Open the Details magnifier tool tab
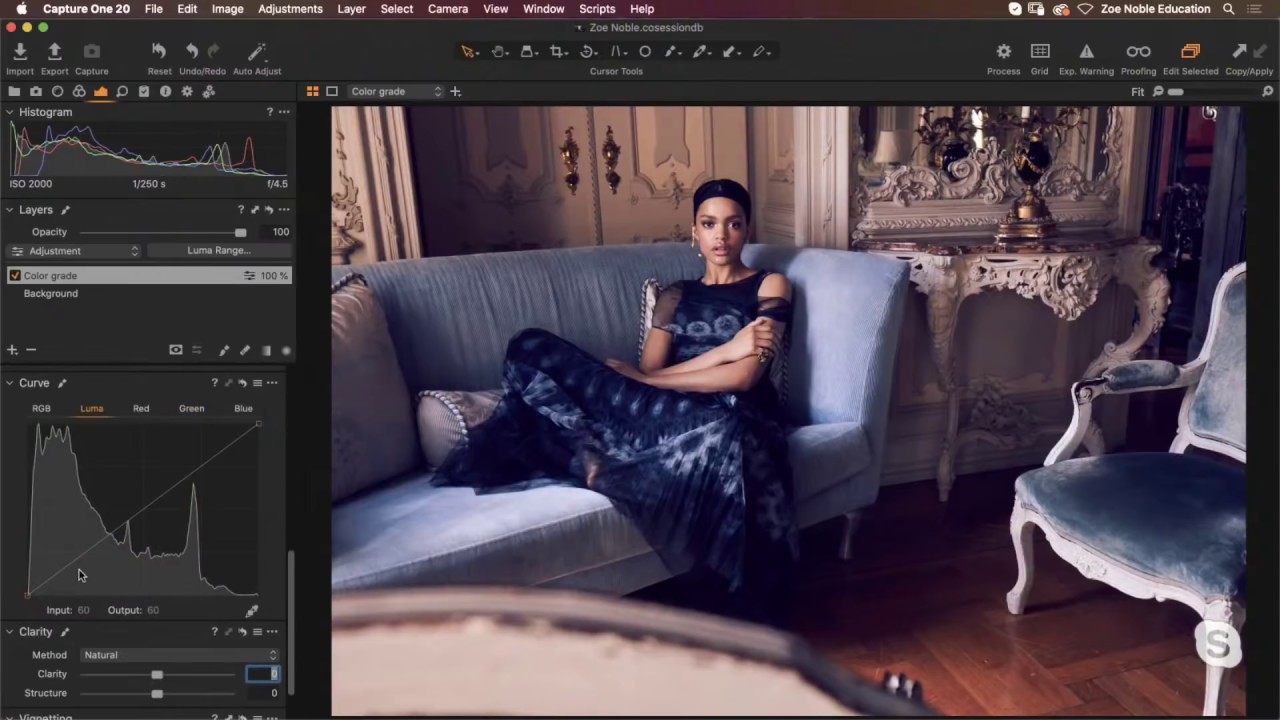 [122, 91]
